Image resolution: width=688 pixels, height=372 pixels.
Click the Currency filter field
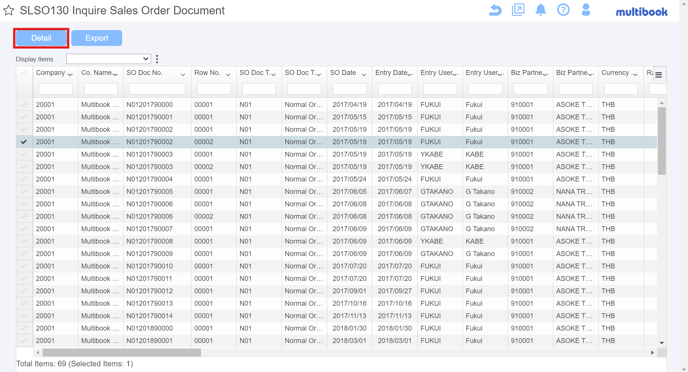pyautogui.click(x=621, y=89)
